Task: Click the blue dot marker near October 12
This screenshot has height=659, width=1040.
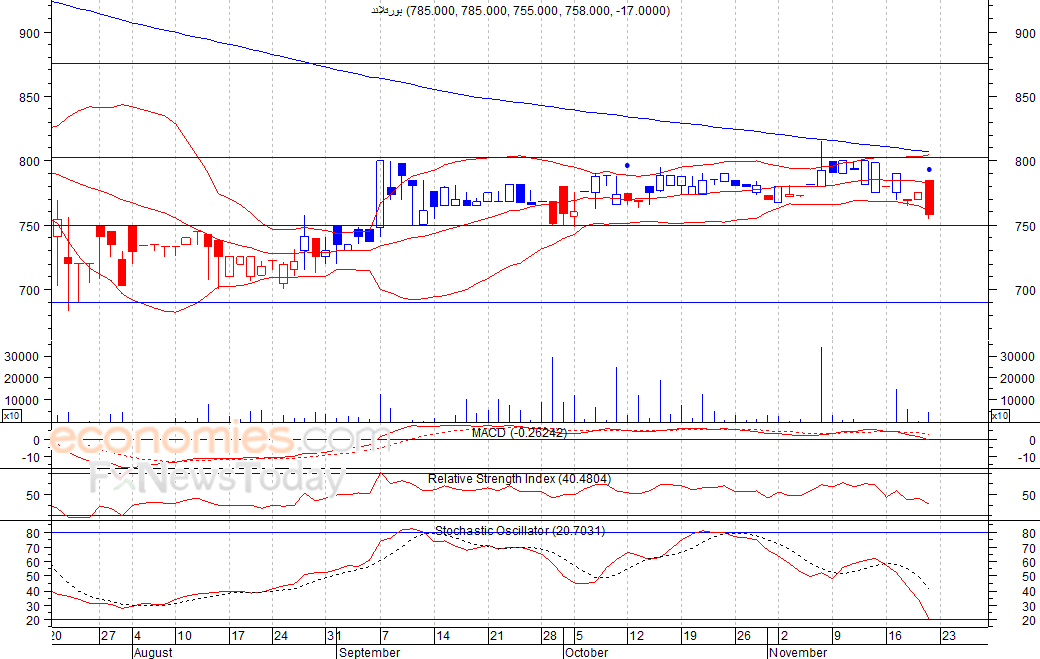Action: [x=627, y=166]
